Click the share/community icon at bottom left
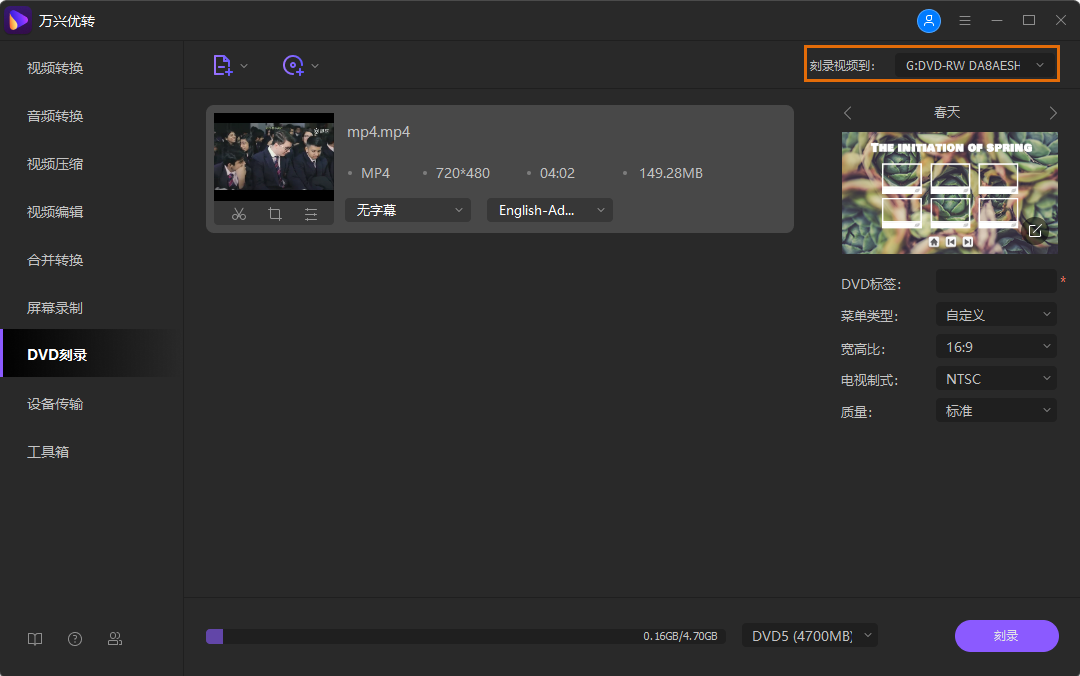Screen dimensions: 1080x676 114,638
